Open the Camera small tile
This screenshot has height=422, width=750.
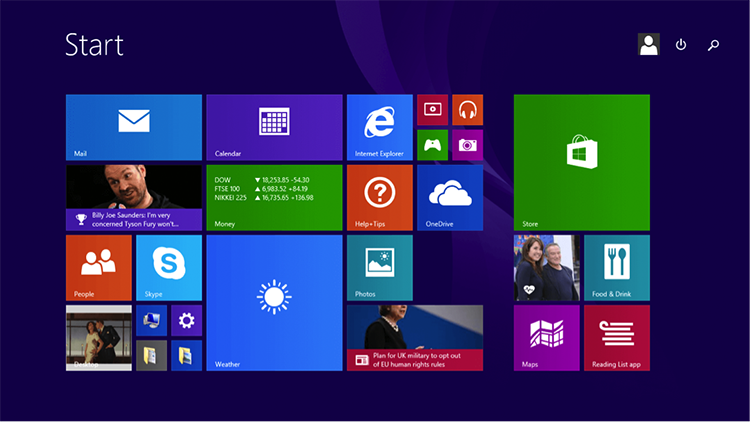point(468,145)
